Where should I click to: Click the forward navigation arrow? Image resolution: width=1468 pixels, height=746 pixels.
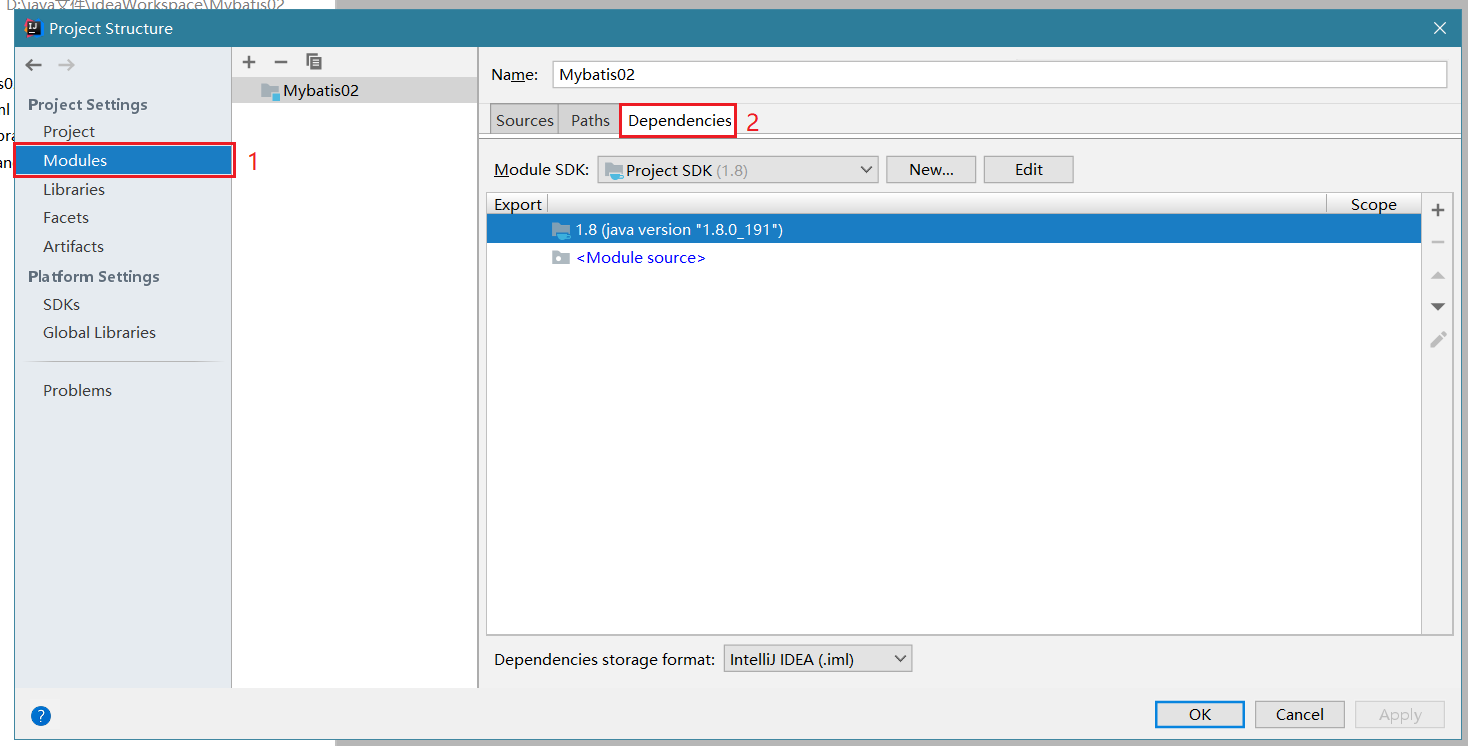tap(66, 65)
